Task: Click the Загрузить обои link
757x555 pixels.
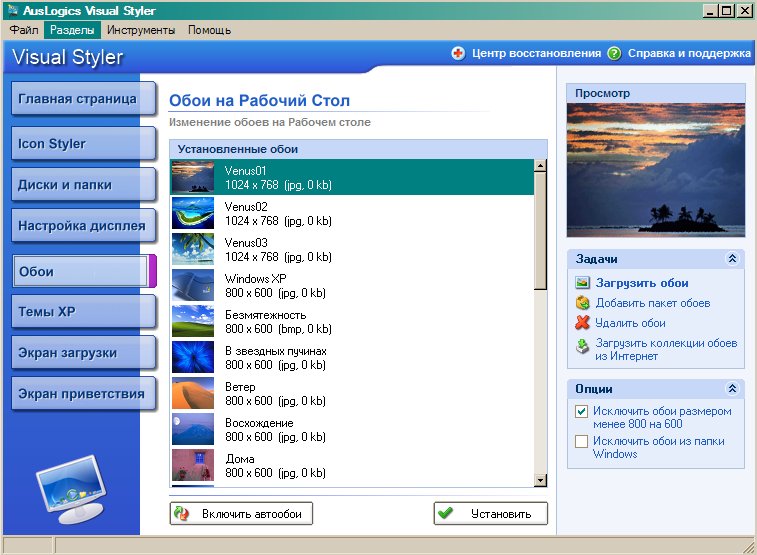Action: (x=642, y=283)
